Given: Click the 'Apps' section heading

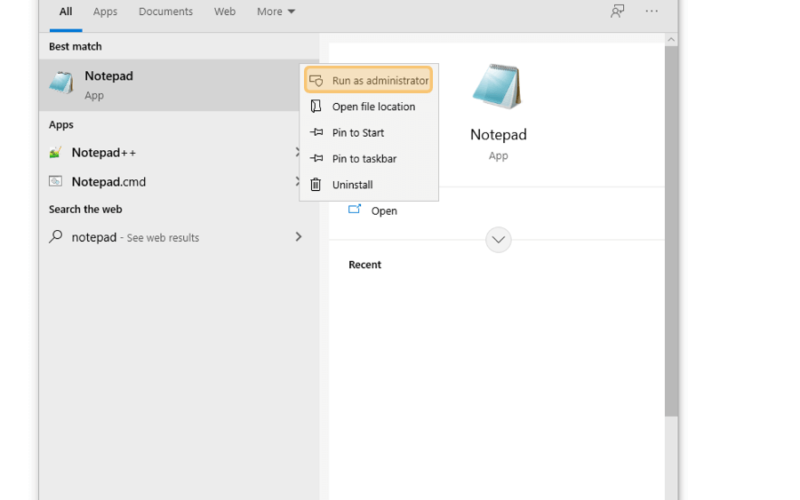Looking at the screenshot, I should [x=61, y=124].
